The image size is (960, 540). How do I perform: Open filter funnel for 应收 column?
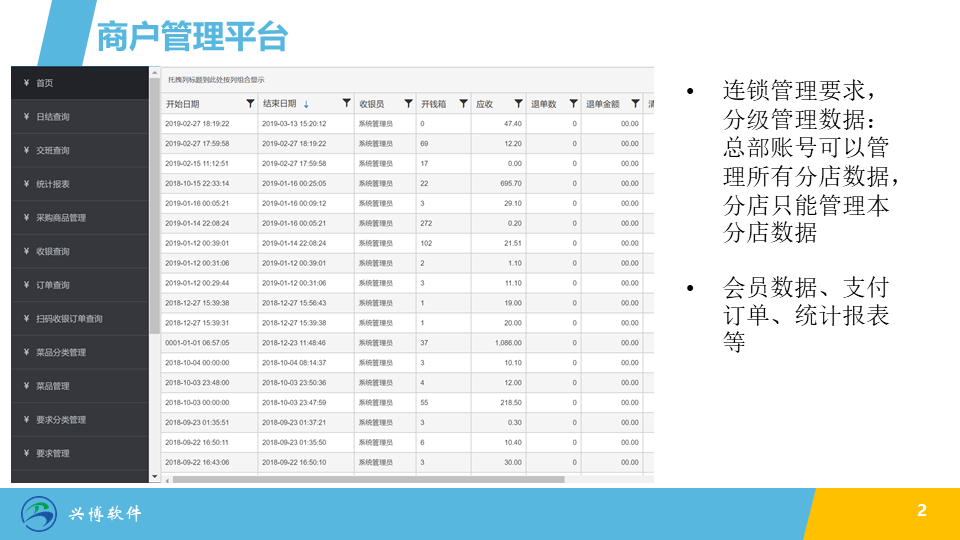pos(519,103)
